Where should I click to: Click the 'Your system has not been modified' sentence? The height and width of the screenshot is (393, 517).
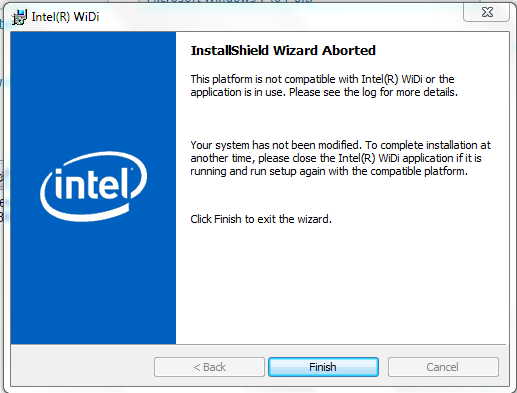(276, 145)
